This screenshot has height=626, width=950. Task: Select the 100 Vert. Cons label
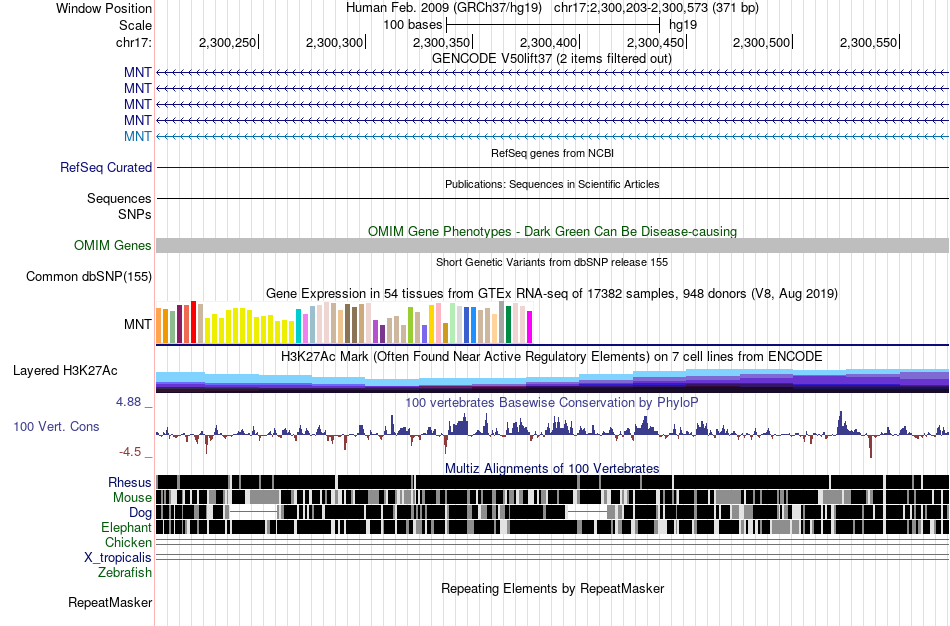point(56,427)
